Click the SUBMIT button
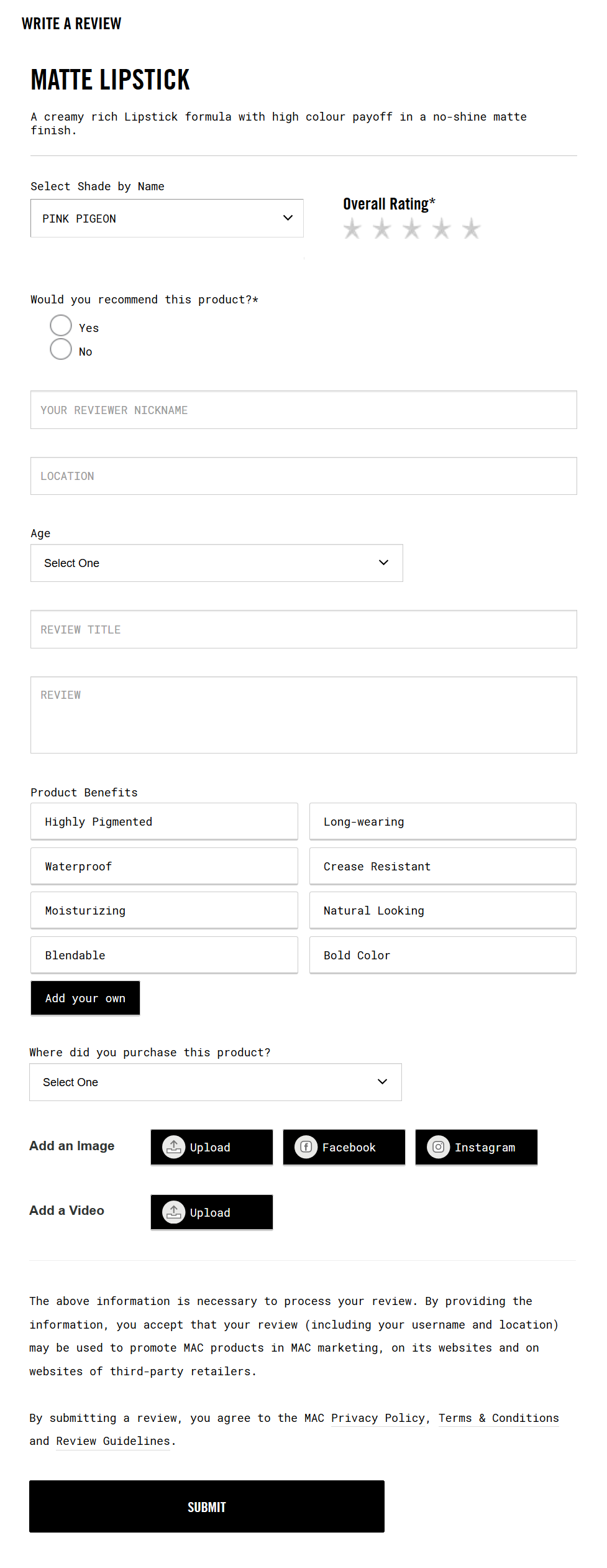The width and height of the screenshot is (607, 1568). click(x=206, y=1506)
